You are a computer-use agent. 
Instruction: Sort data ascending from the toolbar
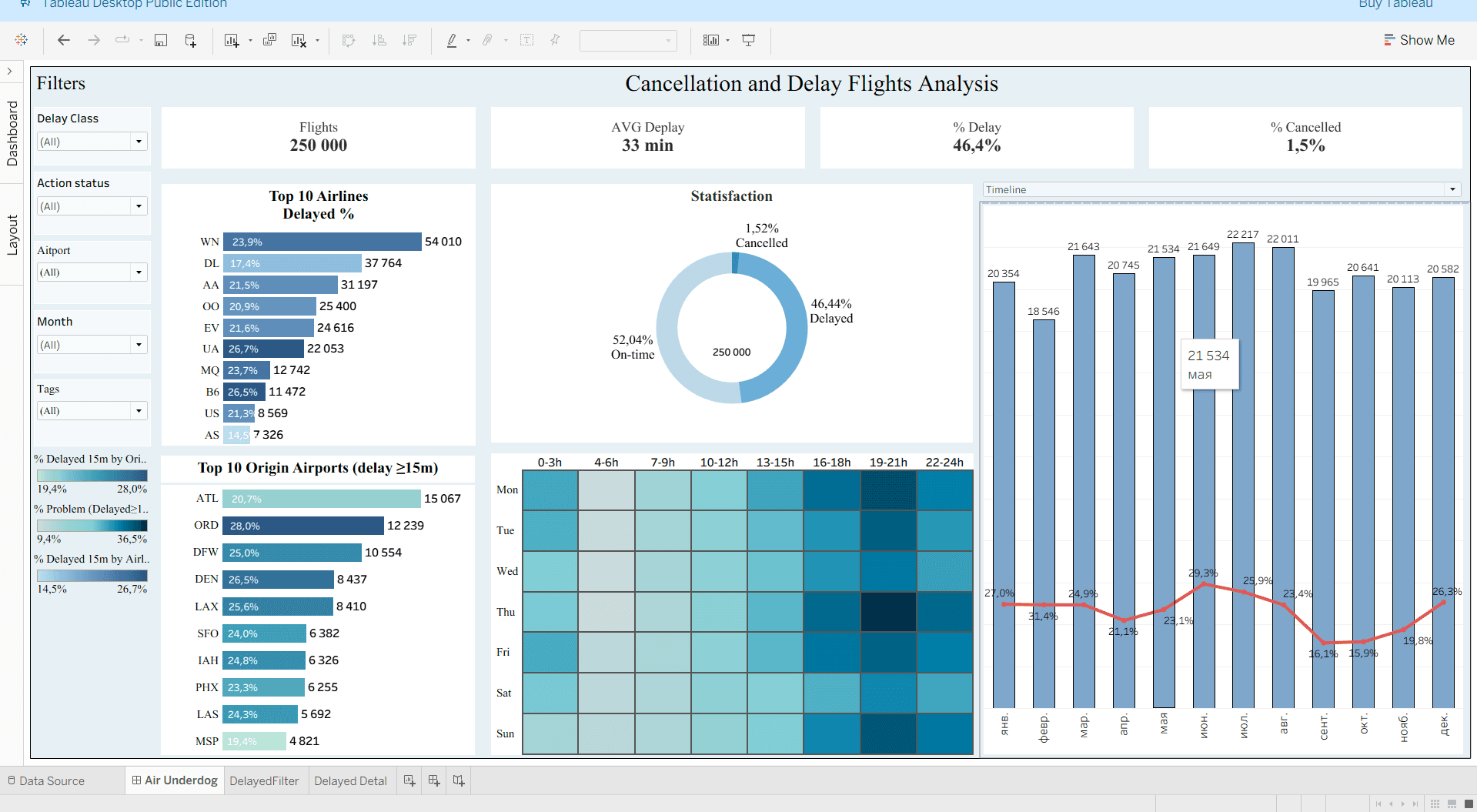[x=379, y=40]
